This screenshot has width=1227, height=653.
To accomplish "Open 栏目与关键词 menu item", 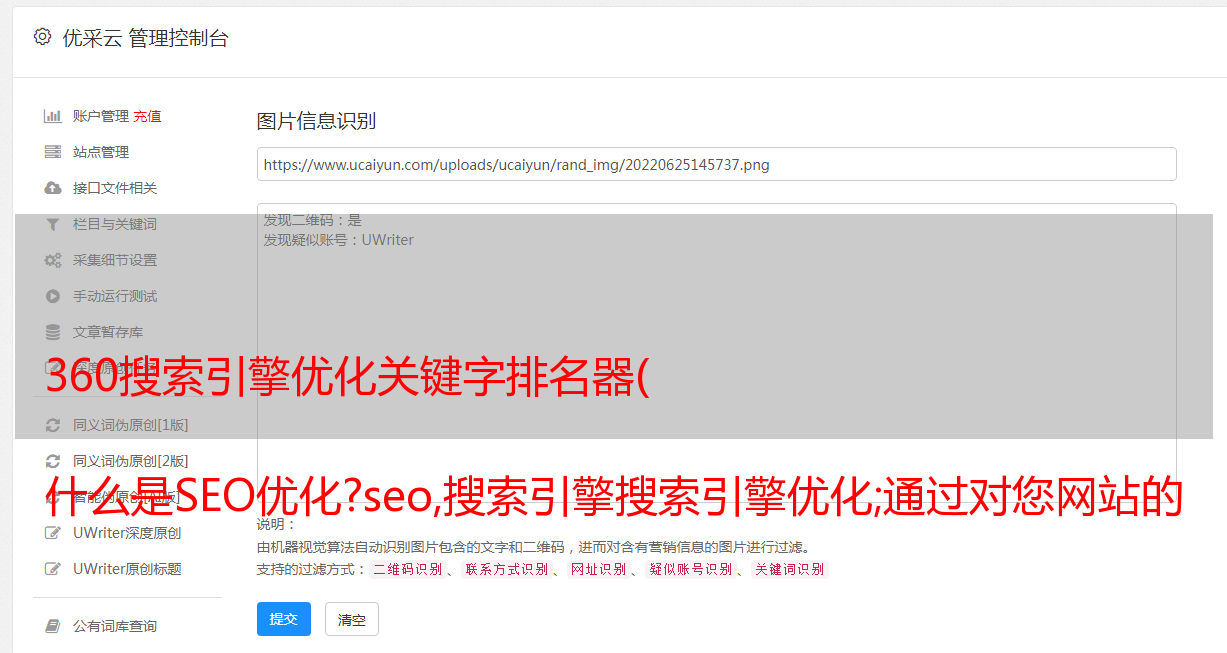I will tap(115, 224).
